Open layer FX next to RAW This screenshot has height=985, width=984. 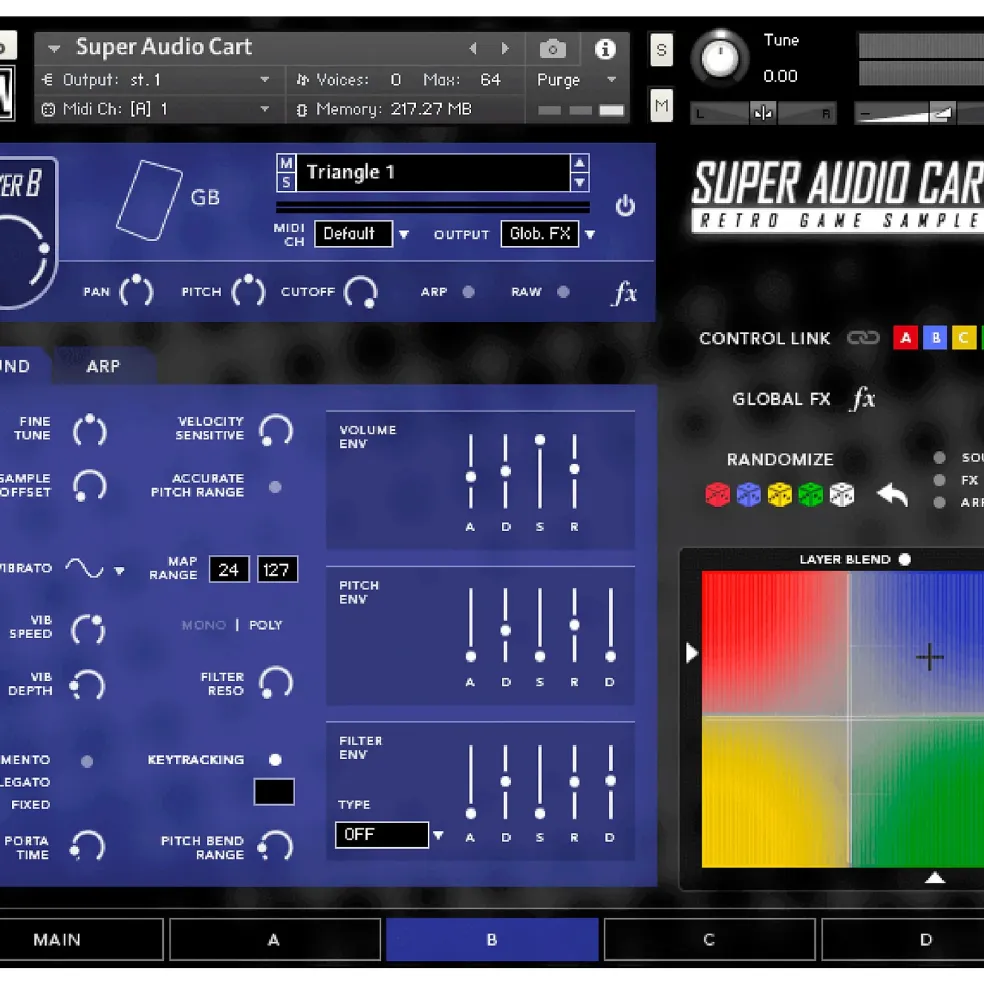point(624,293)
